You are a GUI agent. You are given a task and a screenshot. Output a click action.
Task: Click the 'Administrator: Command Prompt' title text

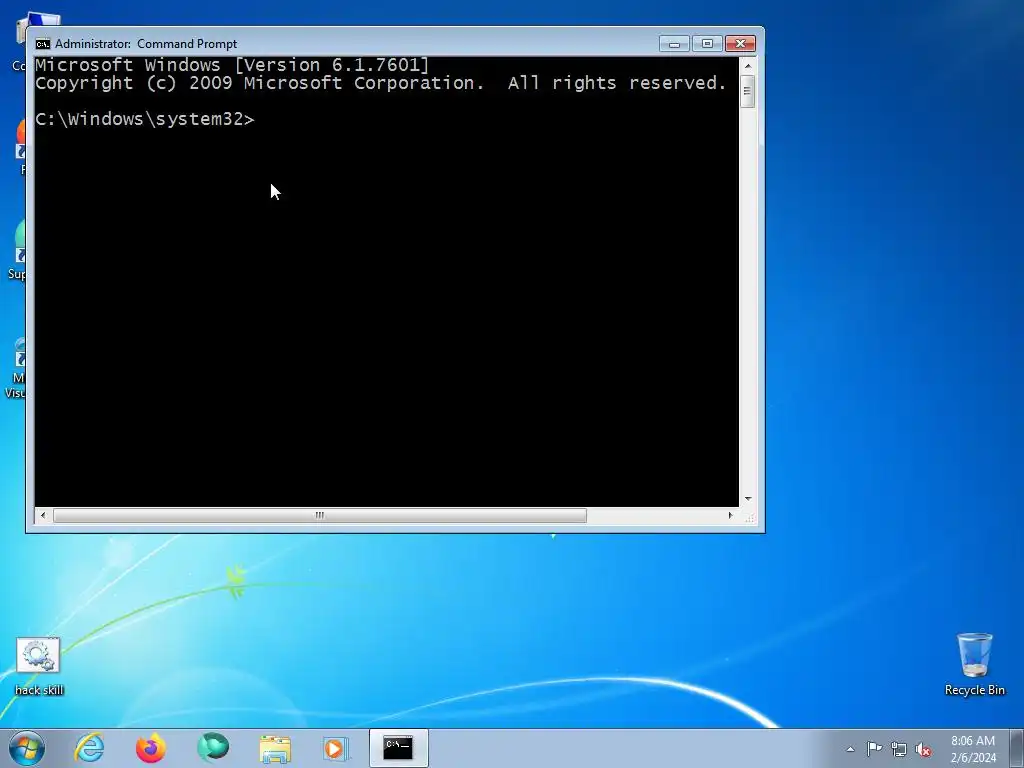[x=146, y=44]
